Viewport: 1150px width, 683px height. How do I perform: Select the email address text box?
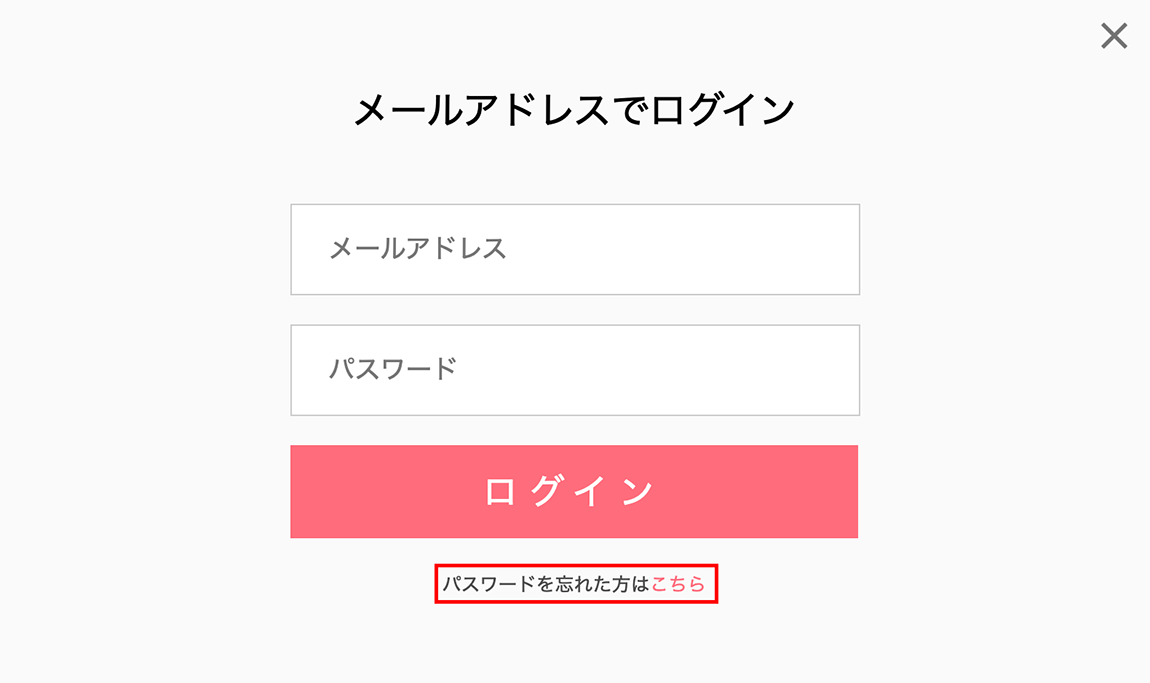pos(575,249)
